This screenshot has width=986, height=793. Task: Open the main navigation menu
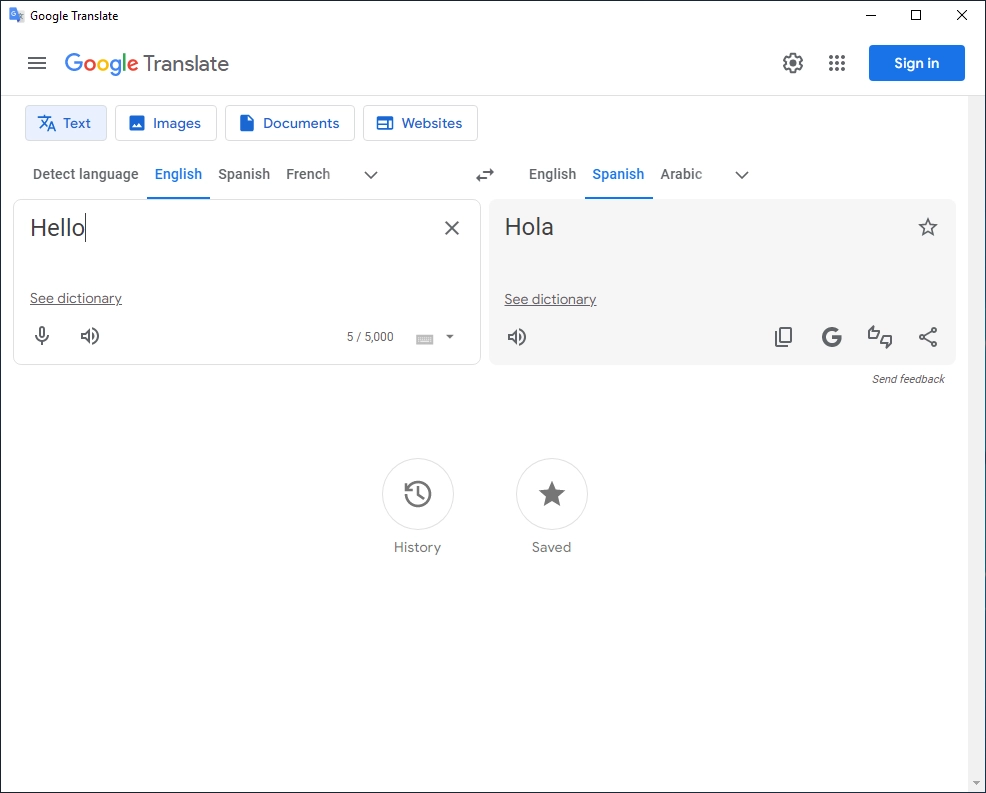[x=37, y=63]
